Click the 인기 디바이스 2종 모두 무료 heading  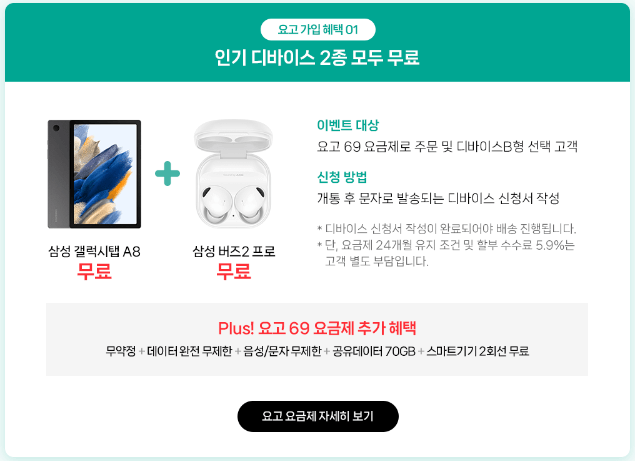[x=317, y=58]
